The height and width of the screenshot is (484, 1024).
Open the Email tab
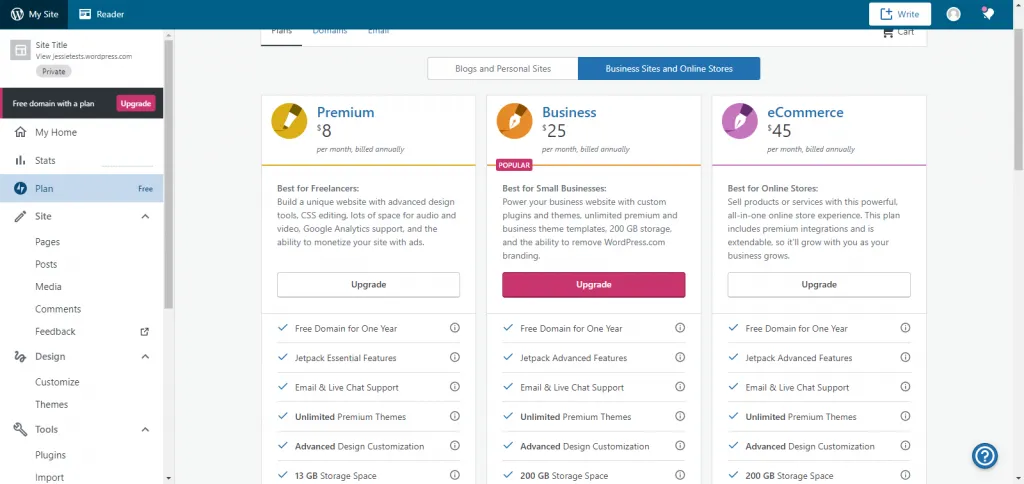pos(378,32)
